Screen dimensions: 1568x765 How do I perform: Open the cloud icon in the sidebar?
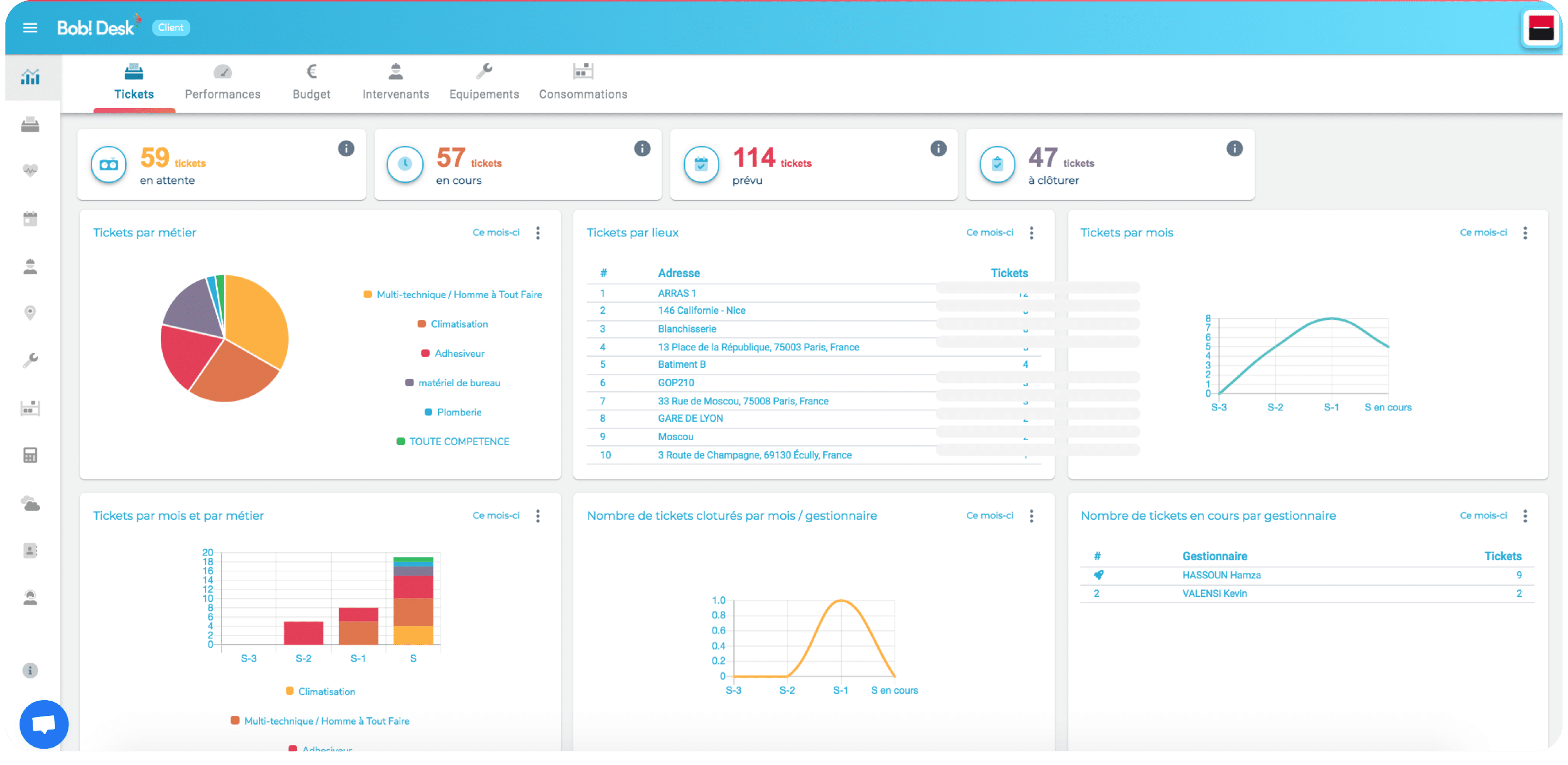[x=30, y=503]
